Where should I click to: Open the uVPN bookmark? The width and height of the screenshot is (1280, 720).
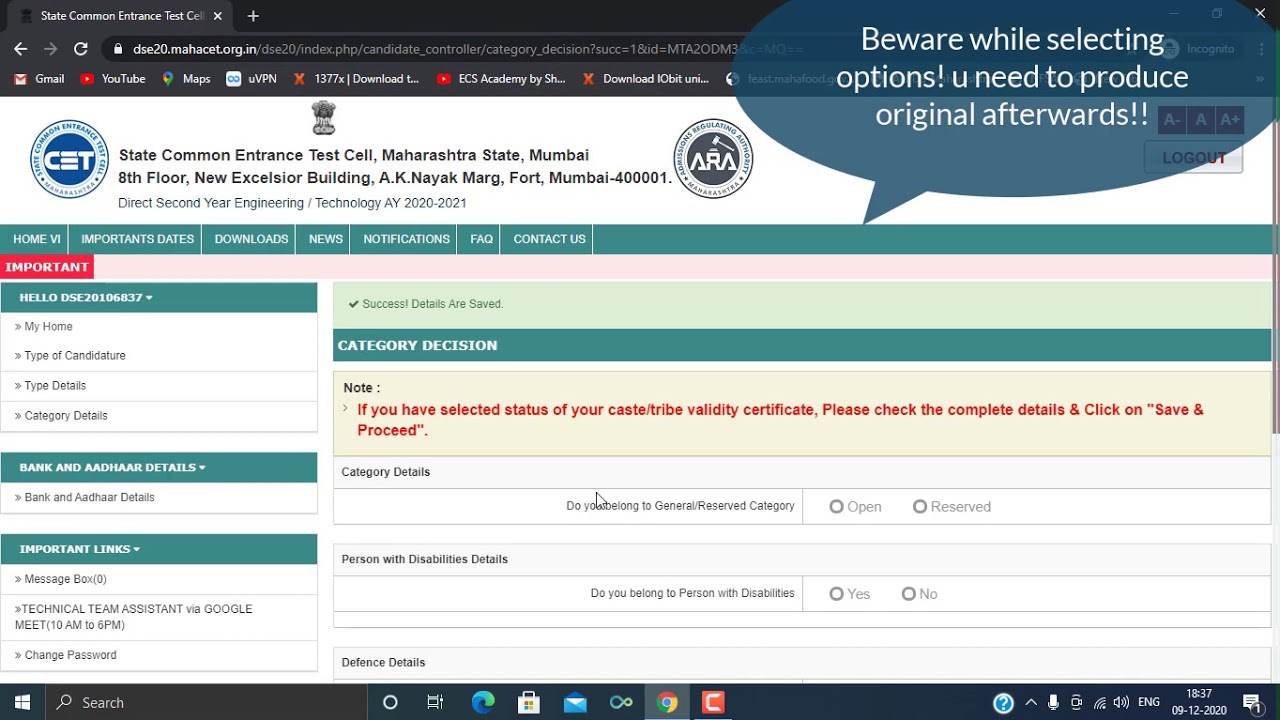coord(252,79)
